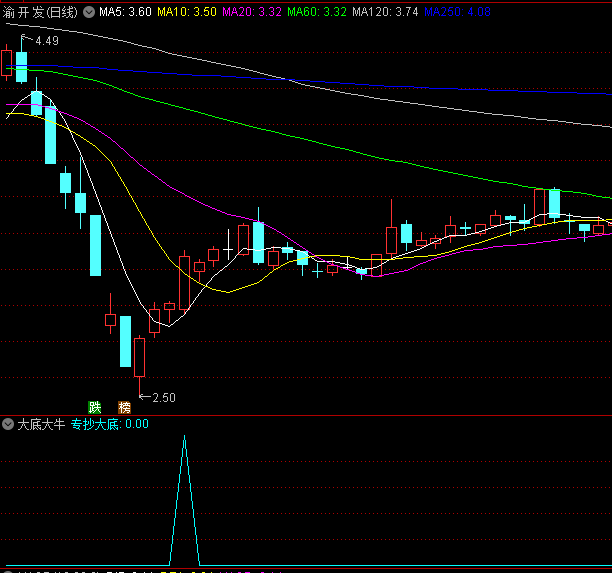Click the cyan indicator spike peak
The height and width of the screenshot is (573, 612).
point(184,436)
